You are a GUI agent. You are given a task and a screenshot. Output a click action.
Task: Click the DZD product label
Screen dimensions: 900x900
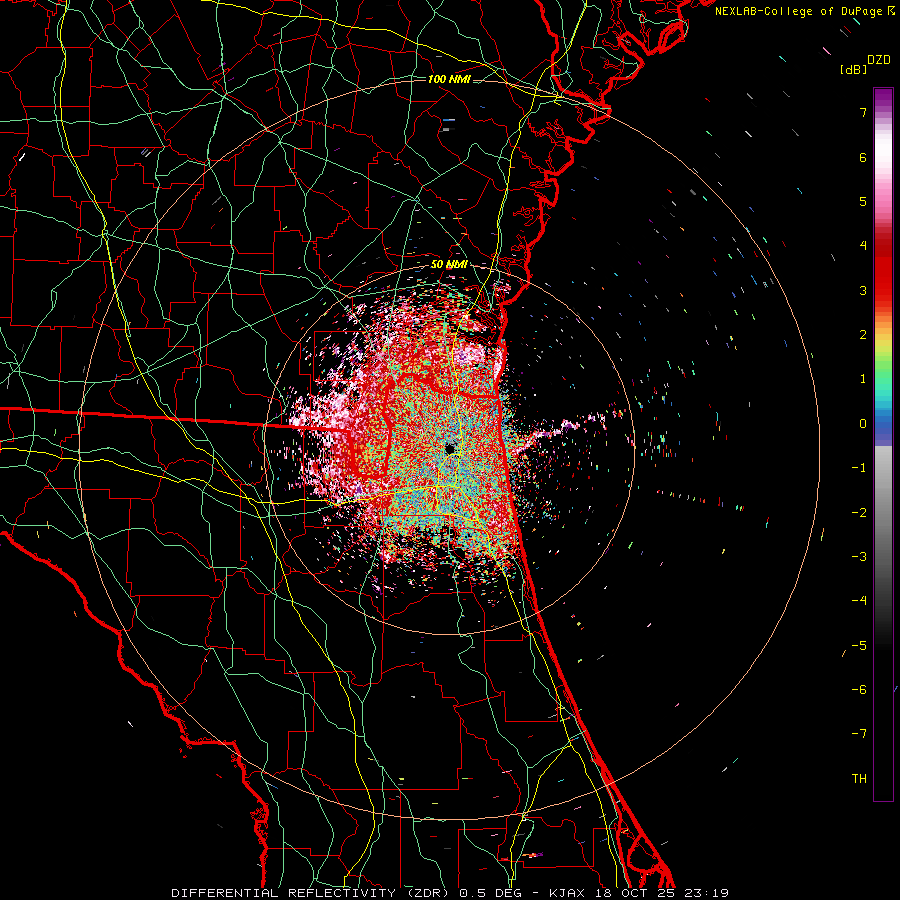pyautogui.click(x=879, y=59)
